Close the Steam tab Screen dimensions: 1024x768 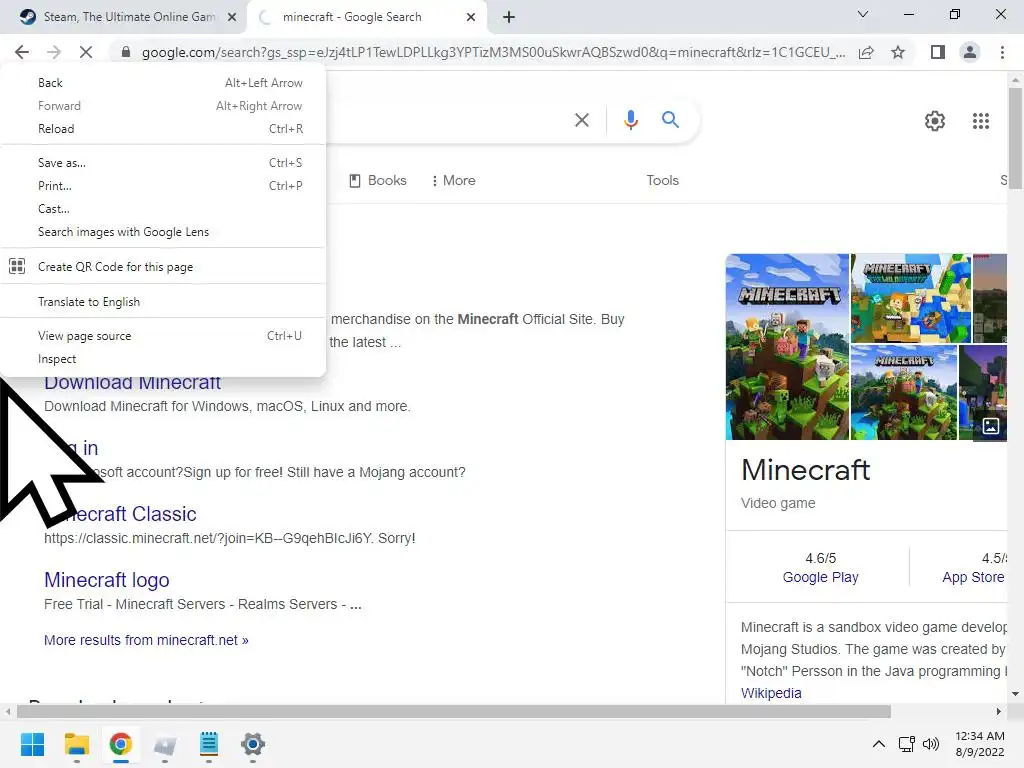232,17
